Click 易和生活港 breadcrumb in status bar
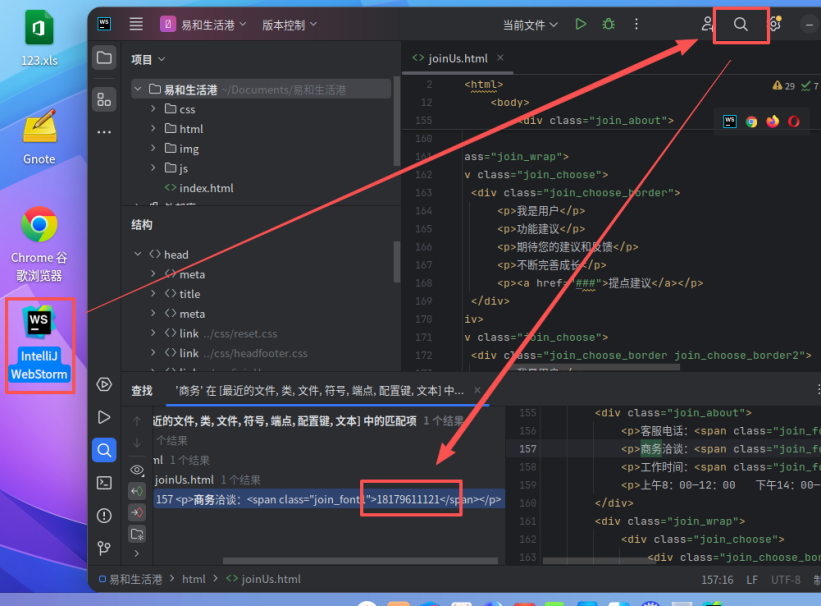The image size is (821, 606). pyautogui.click(x=131, y=579)
